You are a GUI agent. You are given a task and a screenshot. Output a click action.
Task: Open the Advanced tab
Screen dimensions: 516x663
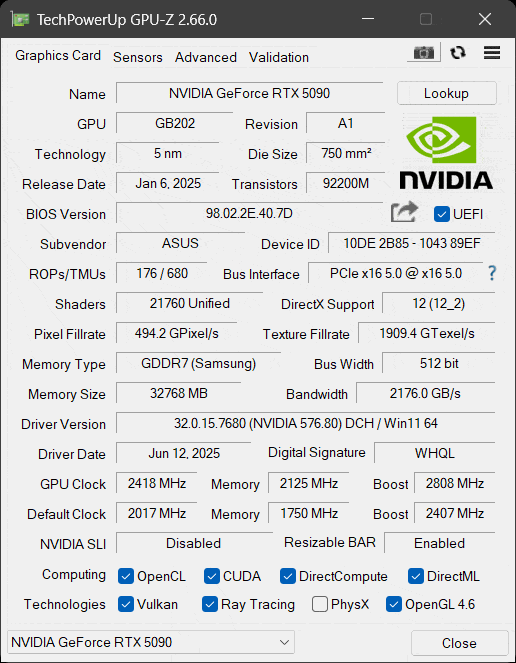pyautogui.click(x=206, y=57)
